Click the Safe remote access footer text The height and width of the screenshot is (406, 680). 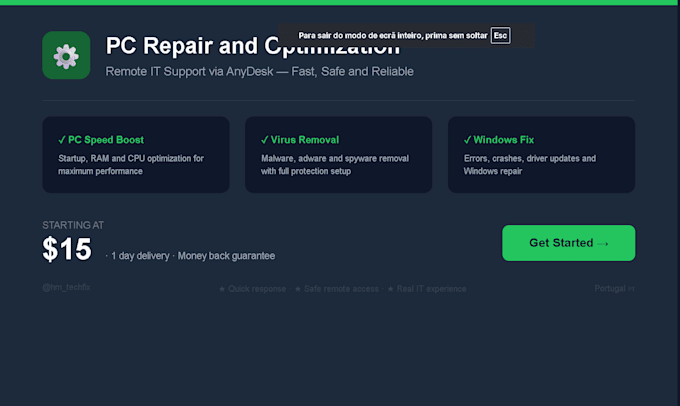click(x=341, y=289)
